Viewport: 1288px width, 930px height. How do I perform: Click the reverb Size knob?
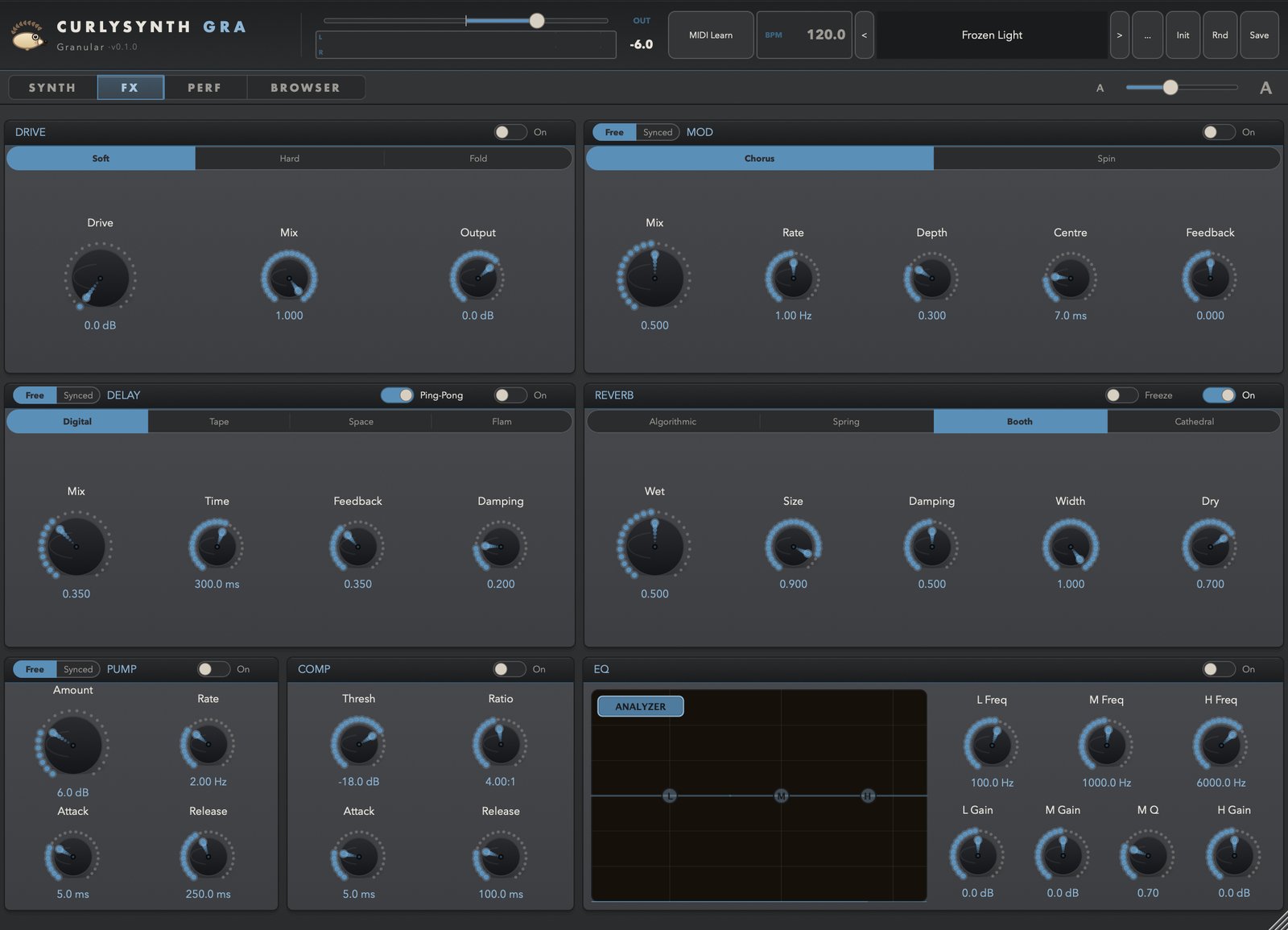pos(793,547)
